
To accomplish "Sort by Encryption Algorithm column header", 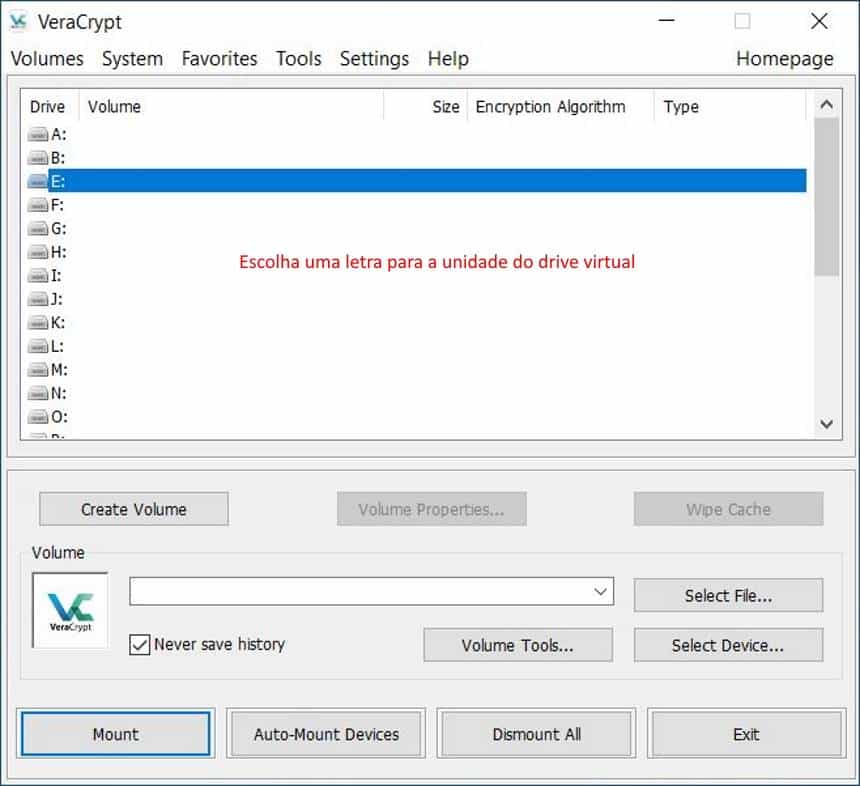I will tap(560, 106).
